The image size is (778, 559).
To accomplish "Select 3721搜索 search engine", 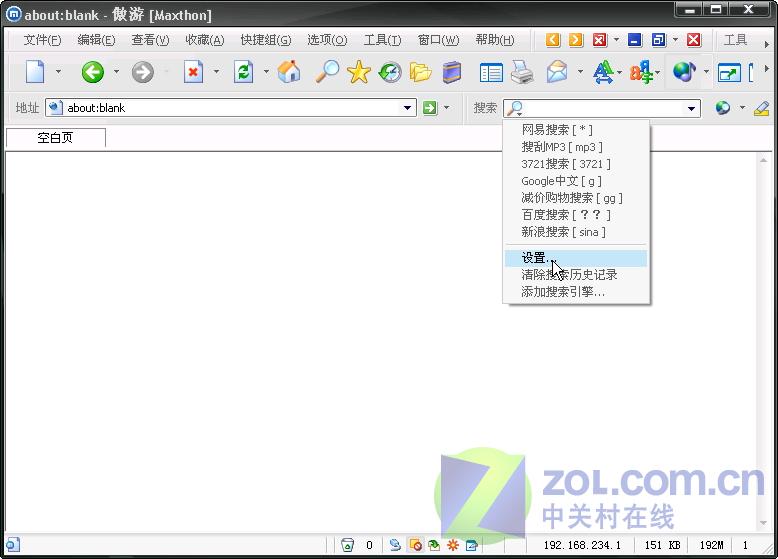I will (576, 164).
